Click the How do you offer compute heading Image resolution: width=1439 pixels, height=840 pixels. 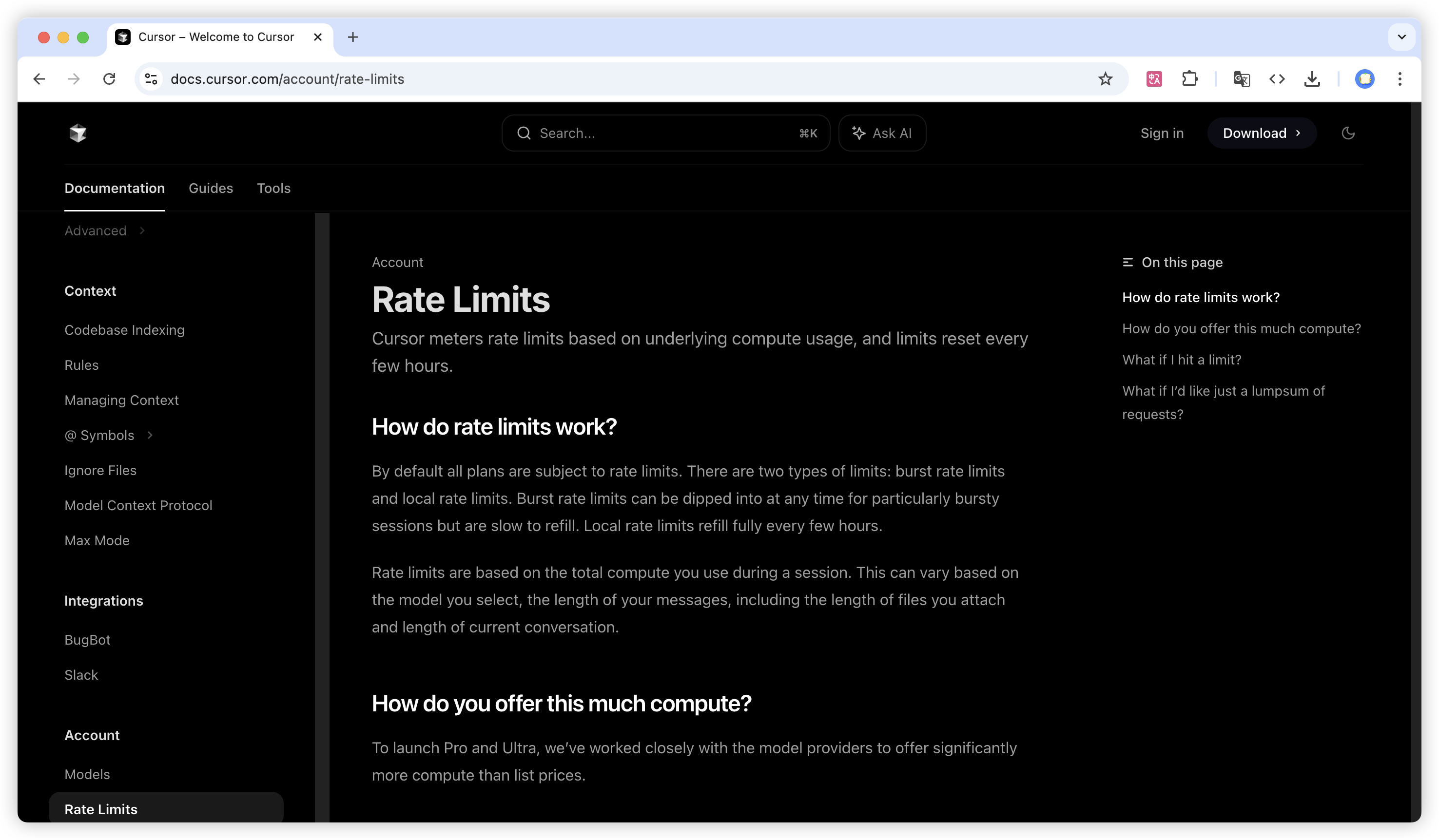(562, 704)
